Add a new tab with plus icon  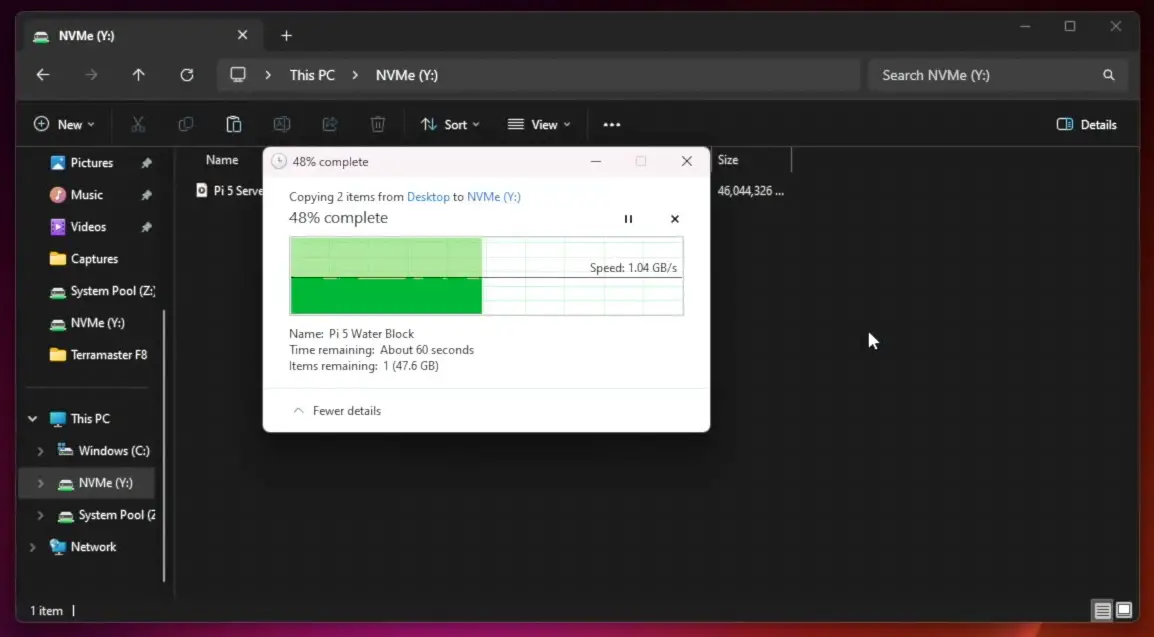point(286,36)
